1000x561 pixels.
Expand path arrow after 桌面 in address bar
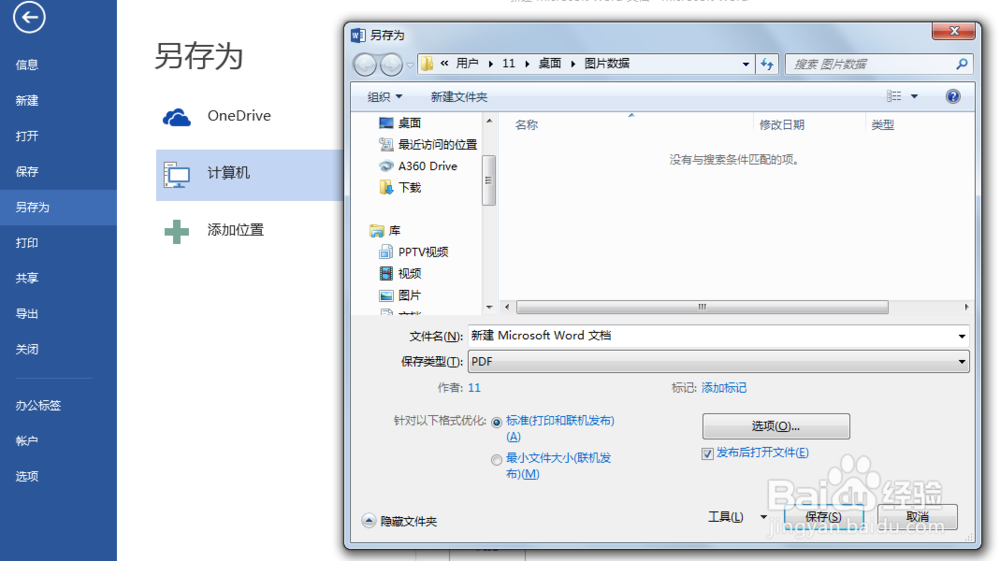tap(573, 64)
